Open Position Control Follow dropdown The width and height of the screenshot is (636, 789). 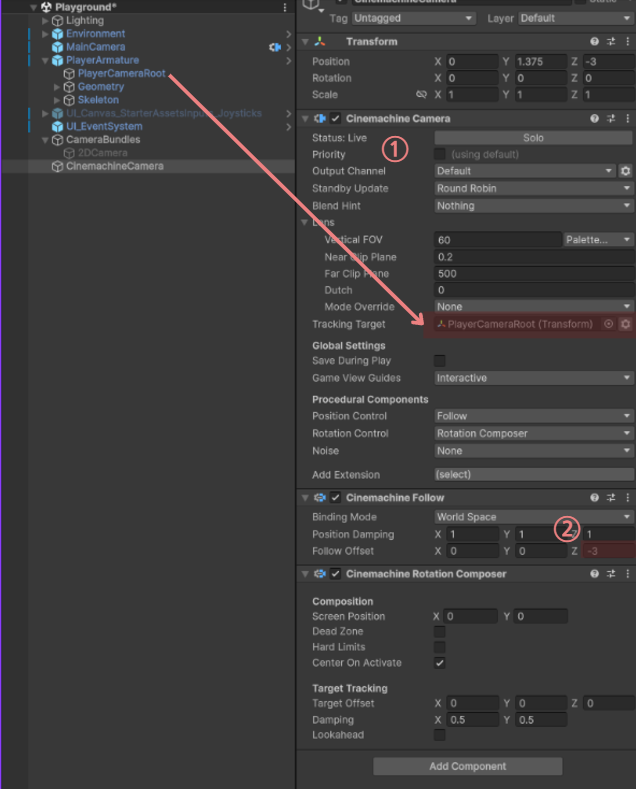tap(534, 416)
